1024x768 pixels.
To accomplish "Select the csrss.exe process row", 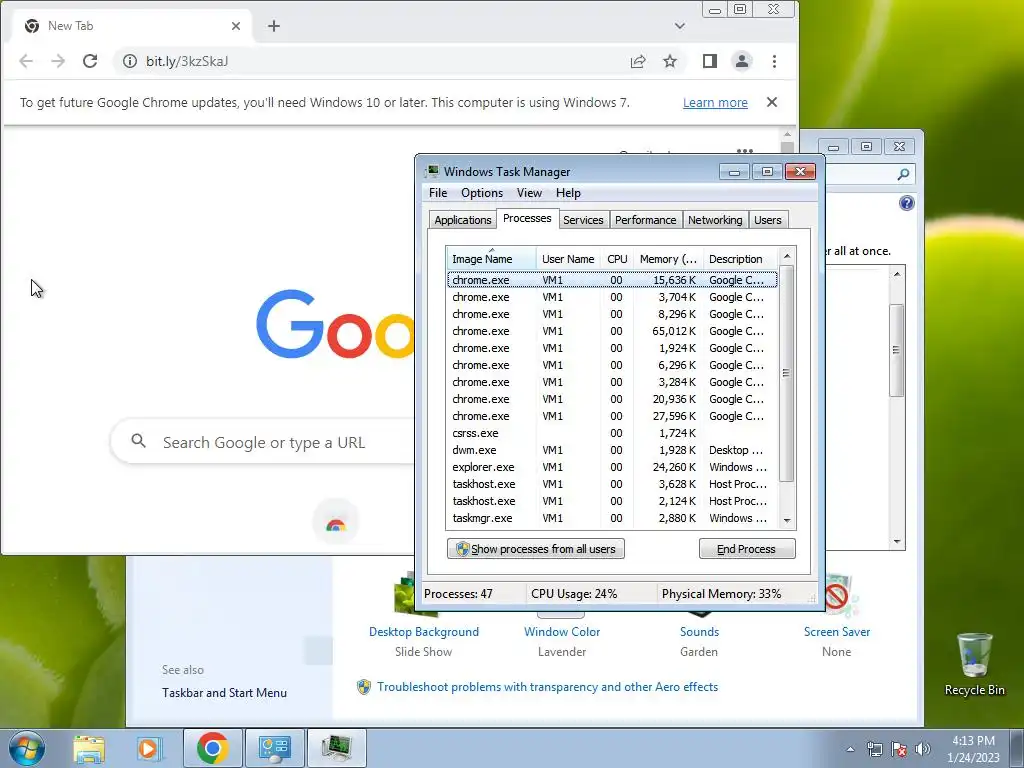I will pyautogui.click(x=612, y=433).
